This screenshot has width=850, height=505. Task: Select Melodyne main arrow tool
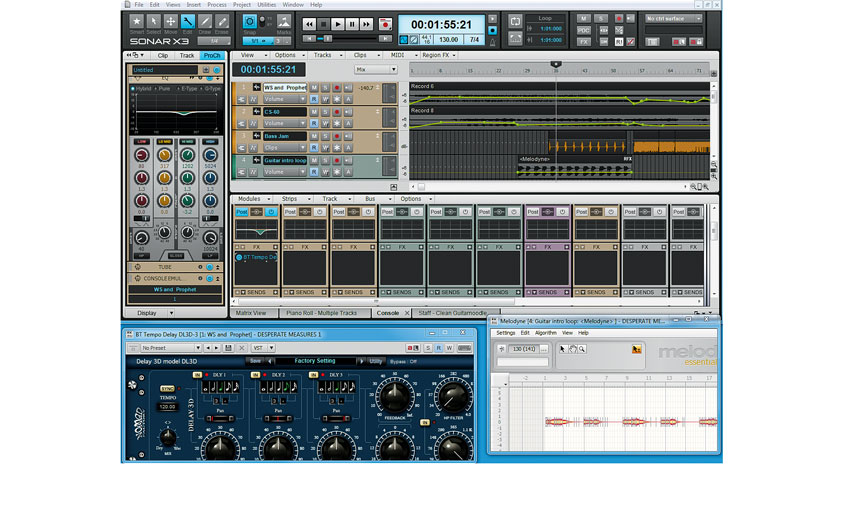pyautogui.click(x=562, y=349)
